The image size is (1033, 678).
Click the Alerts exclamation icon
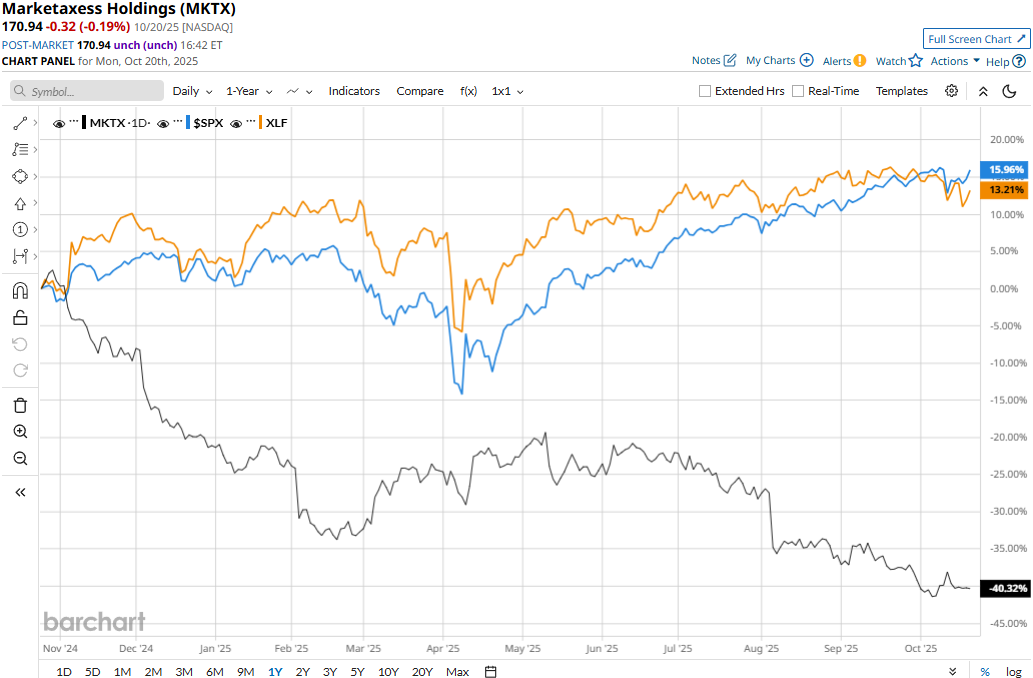pyautogui.click(x=860, y=61)
